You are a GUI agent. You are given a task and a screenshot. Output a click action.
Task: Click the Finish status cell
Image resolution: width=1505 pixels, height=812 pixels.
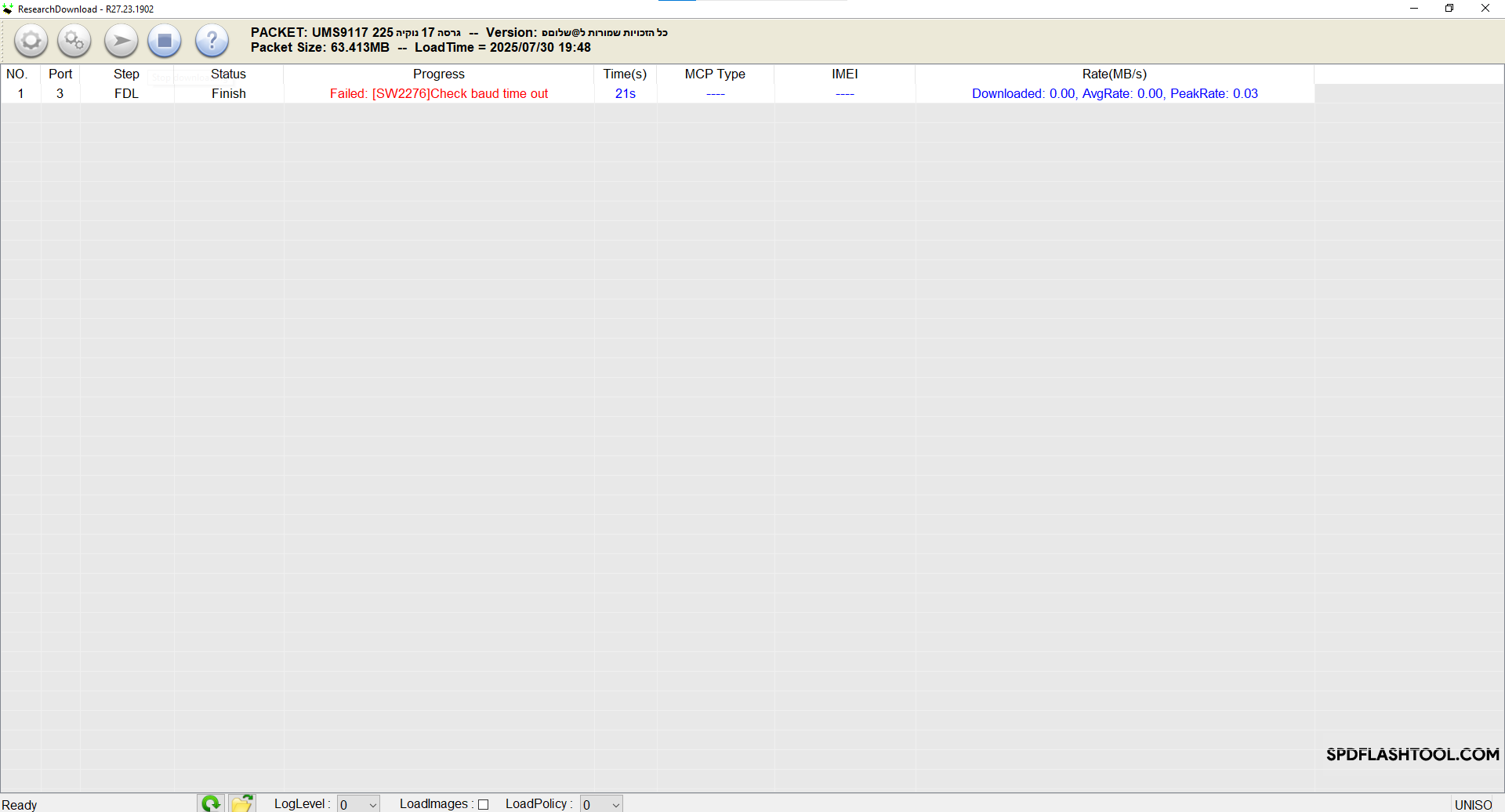coord(228,93)
